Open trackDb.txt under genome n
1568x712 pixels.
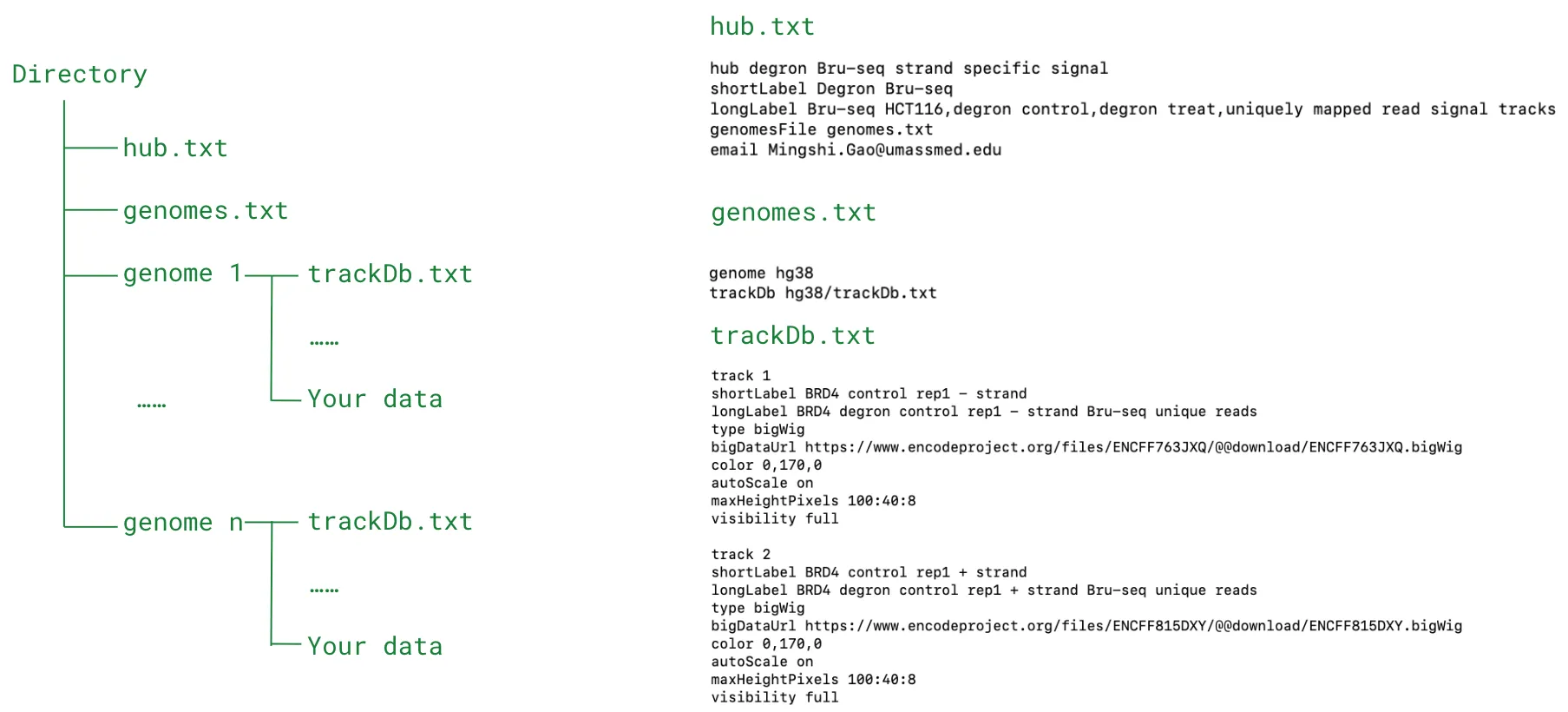coord(390,522)
